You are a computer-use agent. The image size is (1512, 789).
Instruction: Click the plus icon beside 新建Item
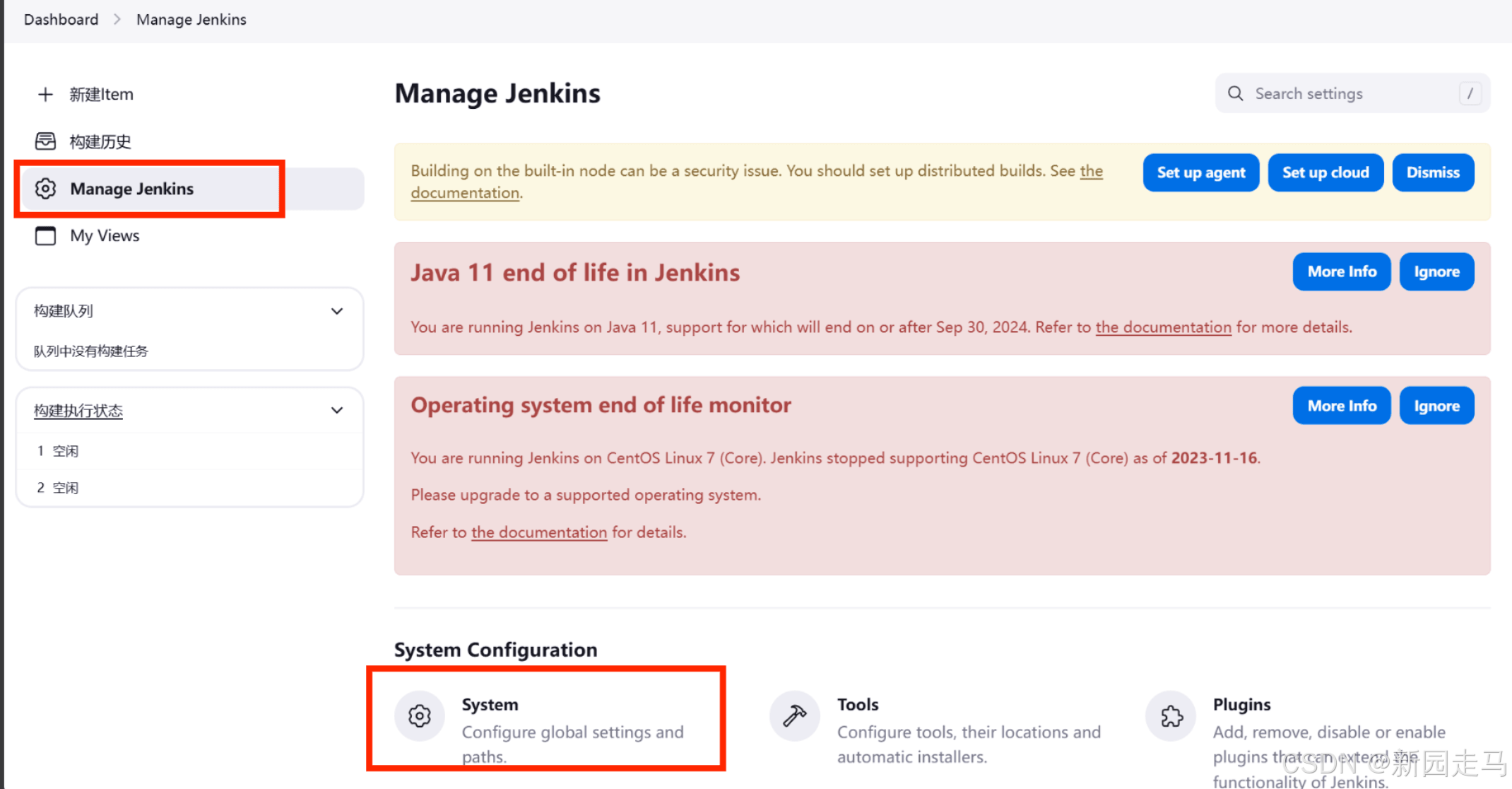[x=45, y=94]
